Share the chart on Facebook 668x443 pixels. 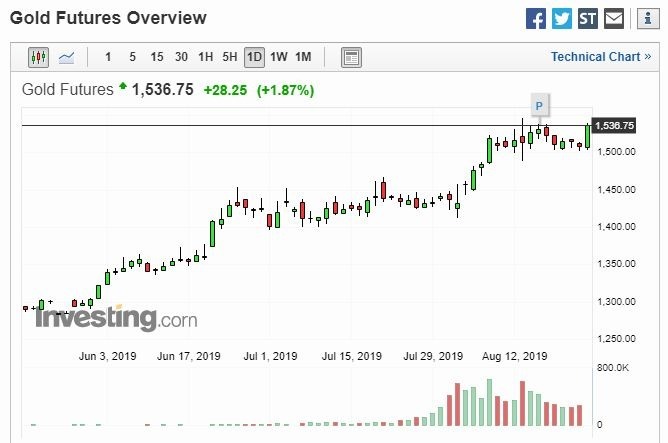(536, 19)
